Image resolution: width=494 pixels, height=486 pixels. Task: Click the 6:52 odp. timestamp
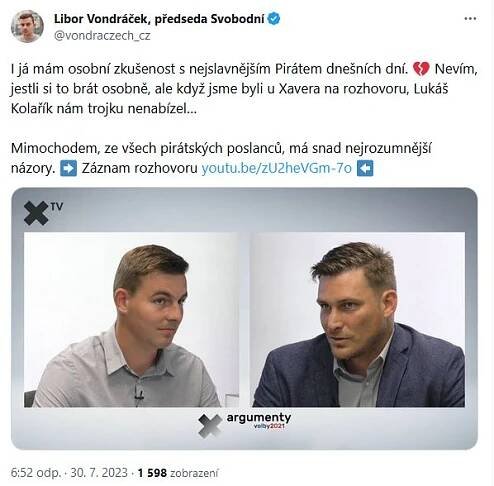click(x=36, y=473)
